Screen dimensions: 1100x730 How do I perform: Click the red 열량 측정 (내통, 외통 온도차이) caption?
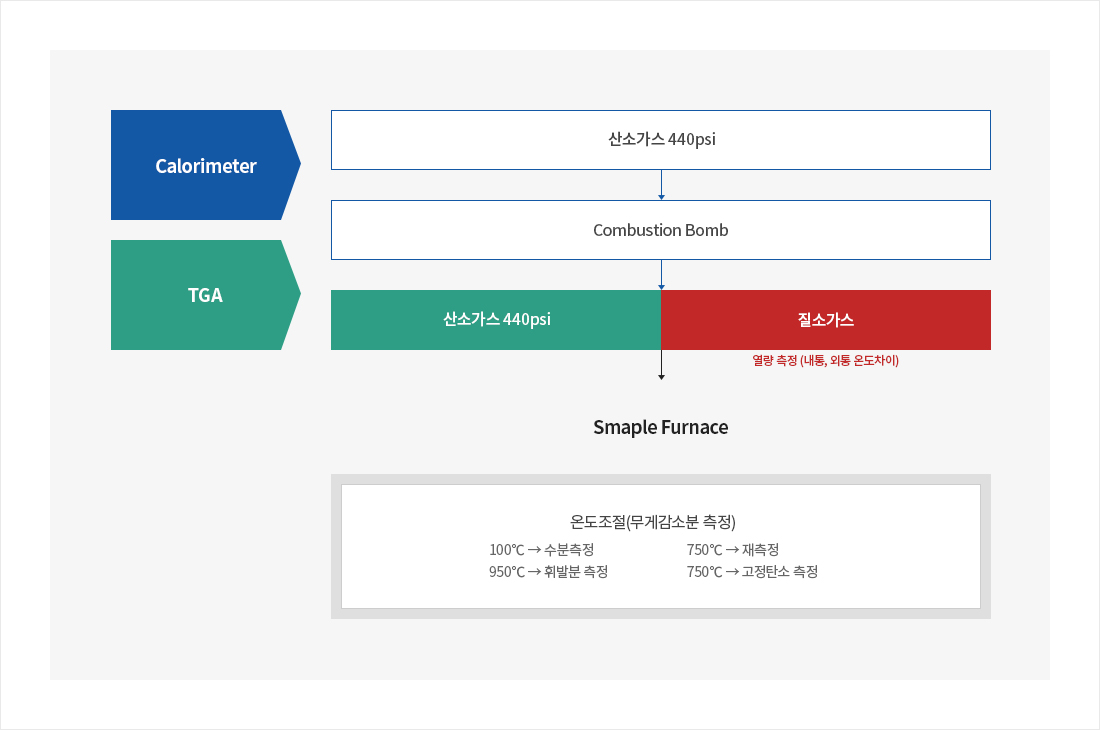[x=826, y=360]
